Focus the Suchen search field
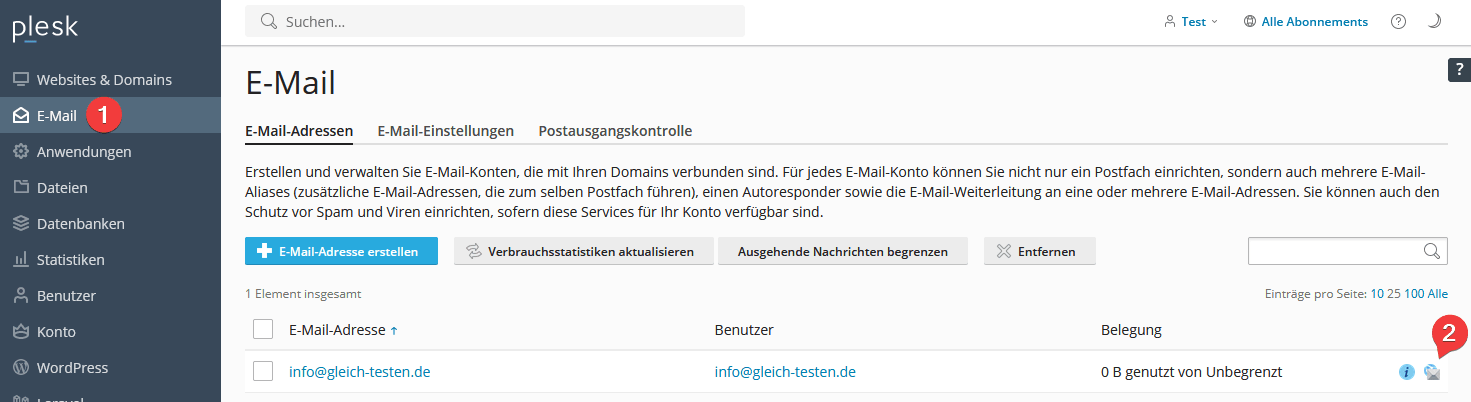This screenshot has width=1471, height=402. click(x=500, y=21)
